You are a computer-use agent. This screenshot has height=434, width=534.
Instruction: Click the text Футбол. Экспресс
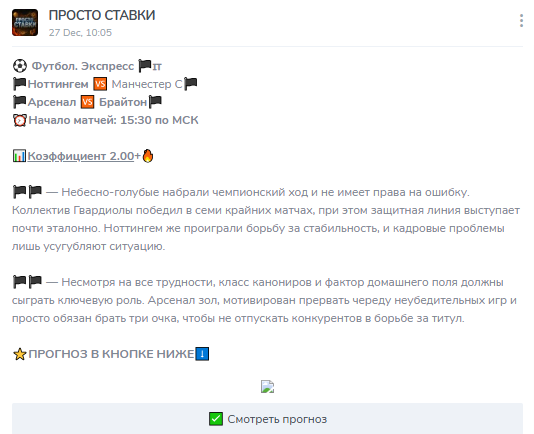pos(83,66)
